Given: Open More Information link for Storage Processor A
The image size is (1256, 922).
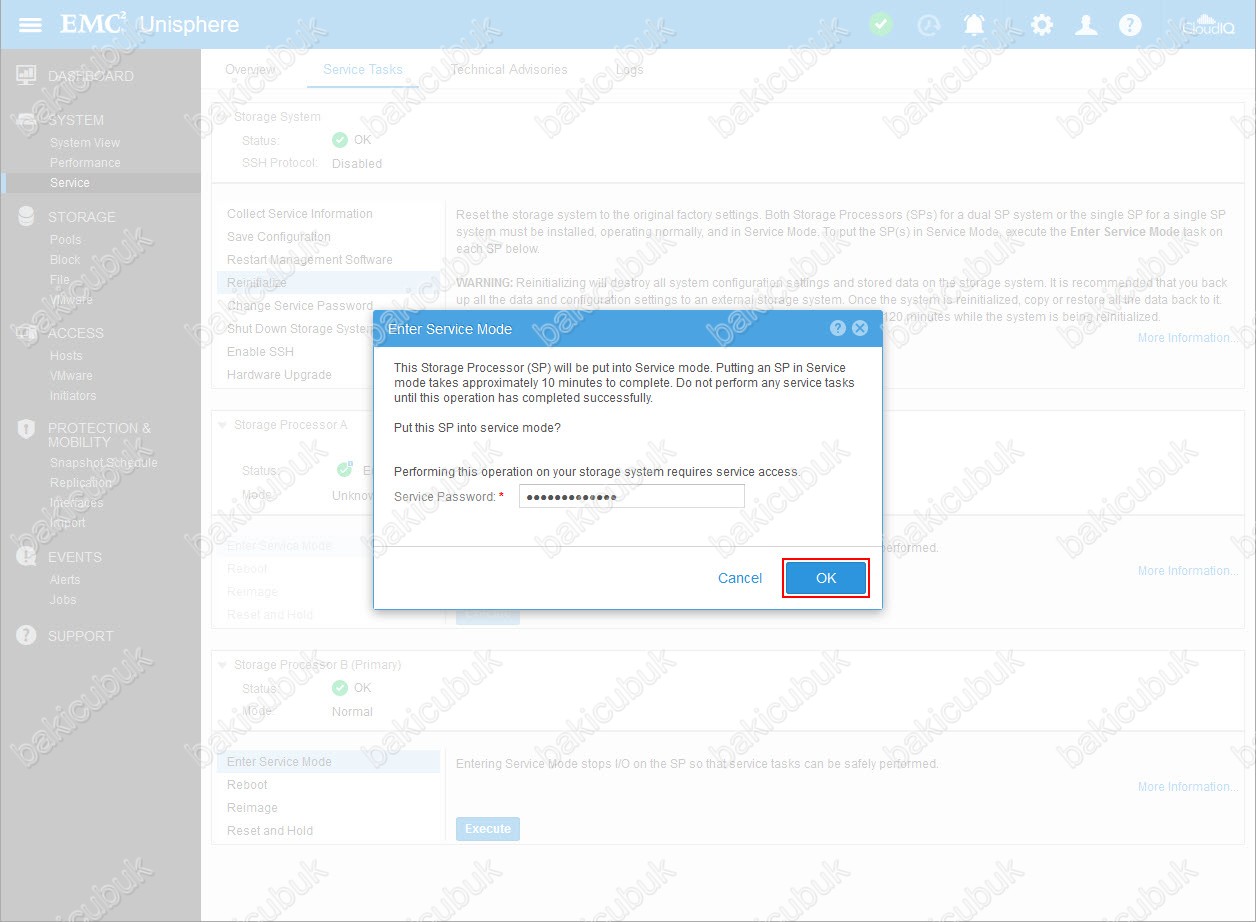Looking at the screenshot, I should [1188, 571].
